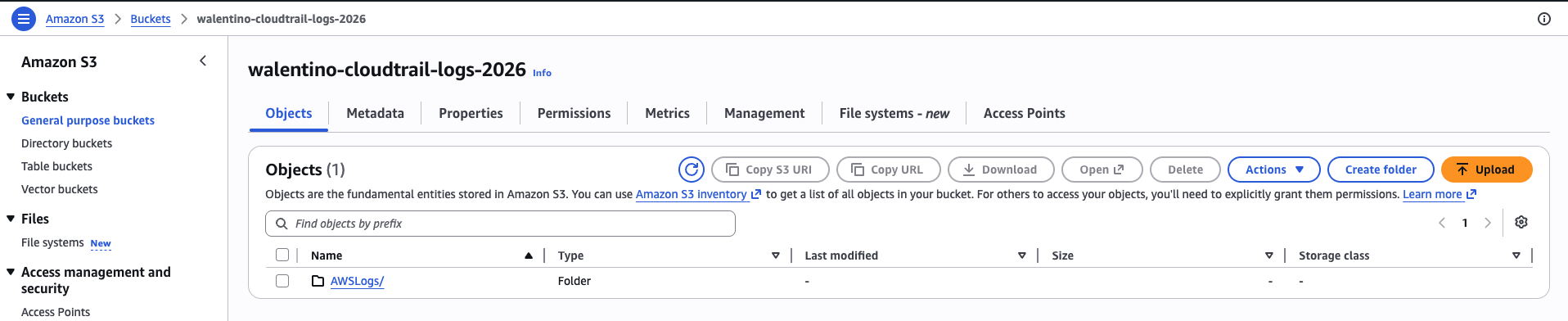Screen dimensions: 1568x321
Task: Collapse the Buckets section
Action: coord(11,97)
